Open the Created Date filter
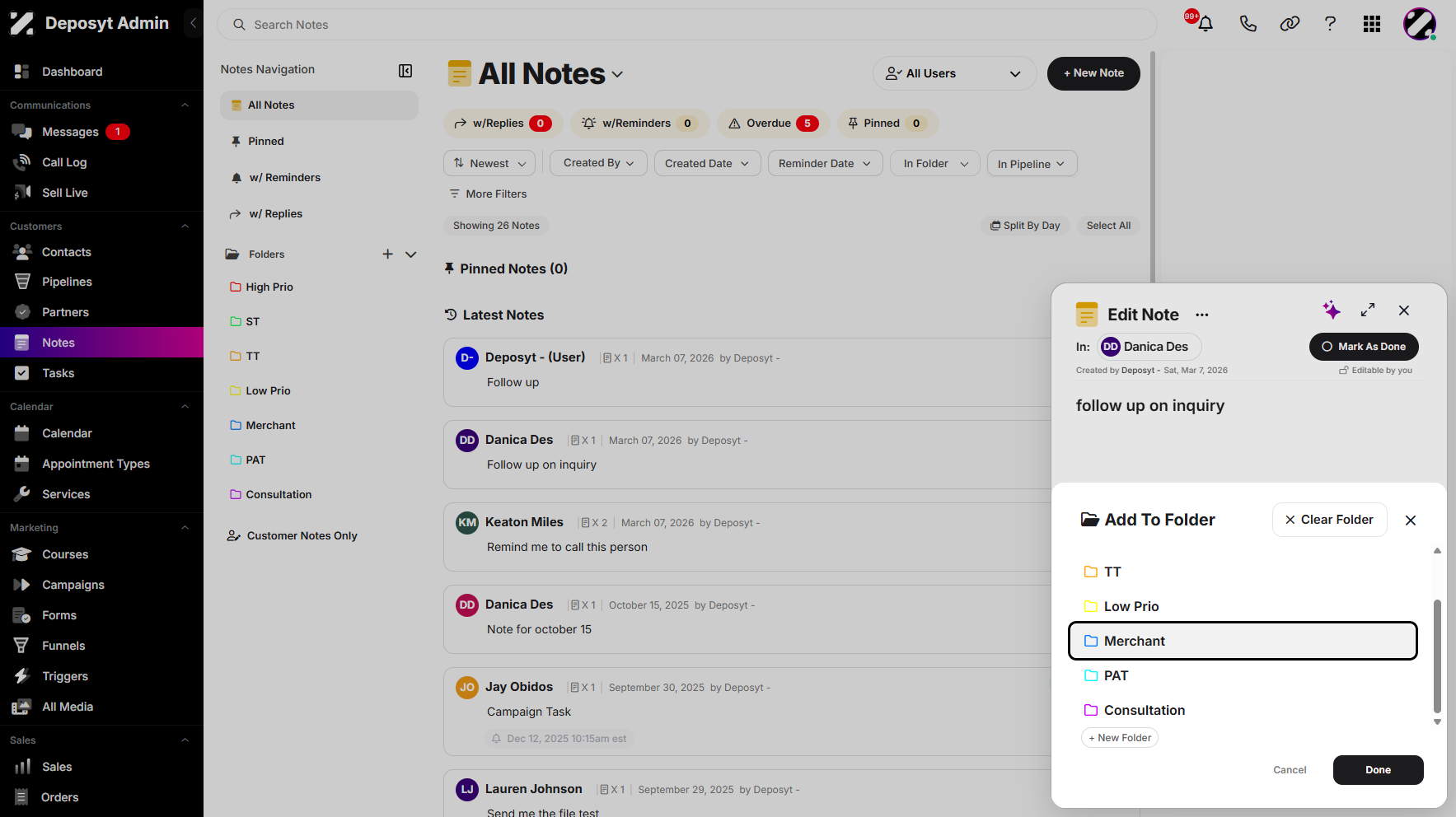1456x817 pixels. [x=707, y=163]
